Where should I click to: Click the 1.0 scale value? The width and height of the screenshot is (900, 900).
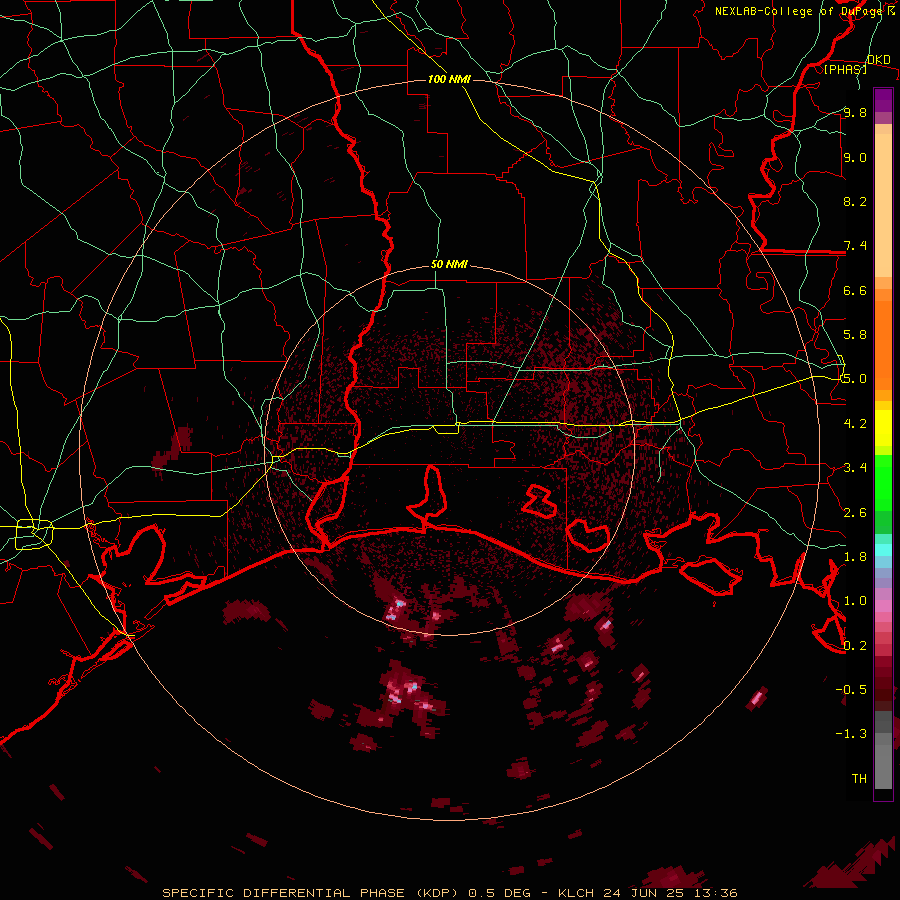coord(855,600)
